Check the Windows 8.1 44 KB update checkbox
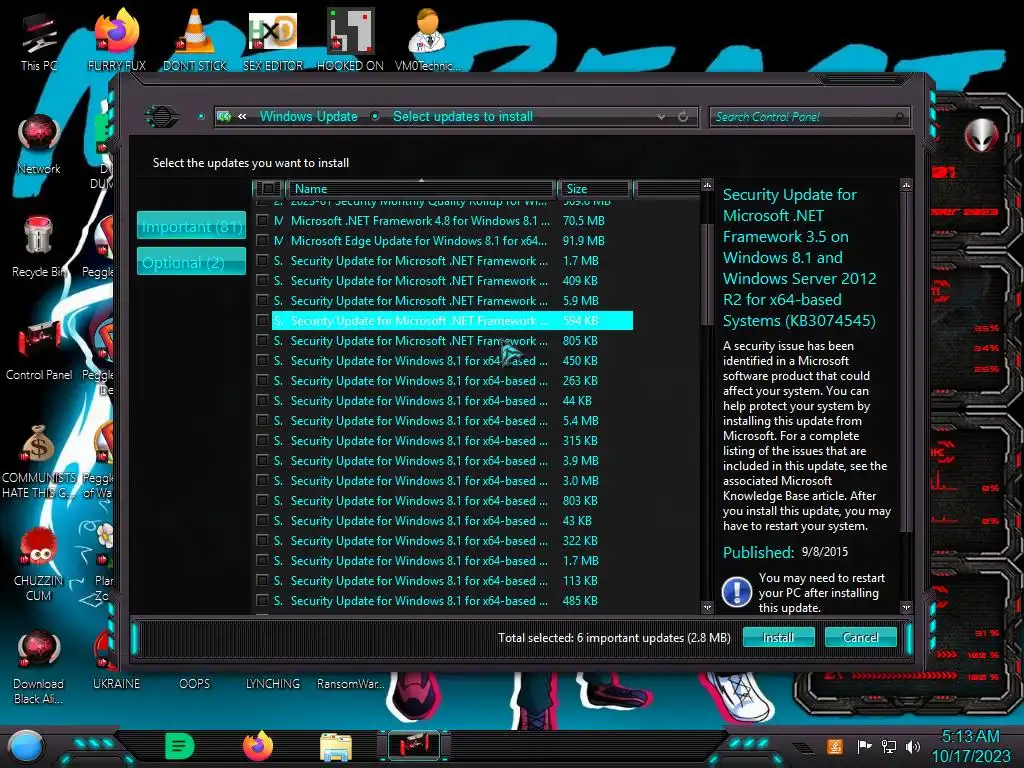Viewport: 1024px width, 768px height. tap(262, 401)
